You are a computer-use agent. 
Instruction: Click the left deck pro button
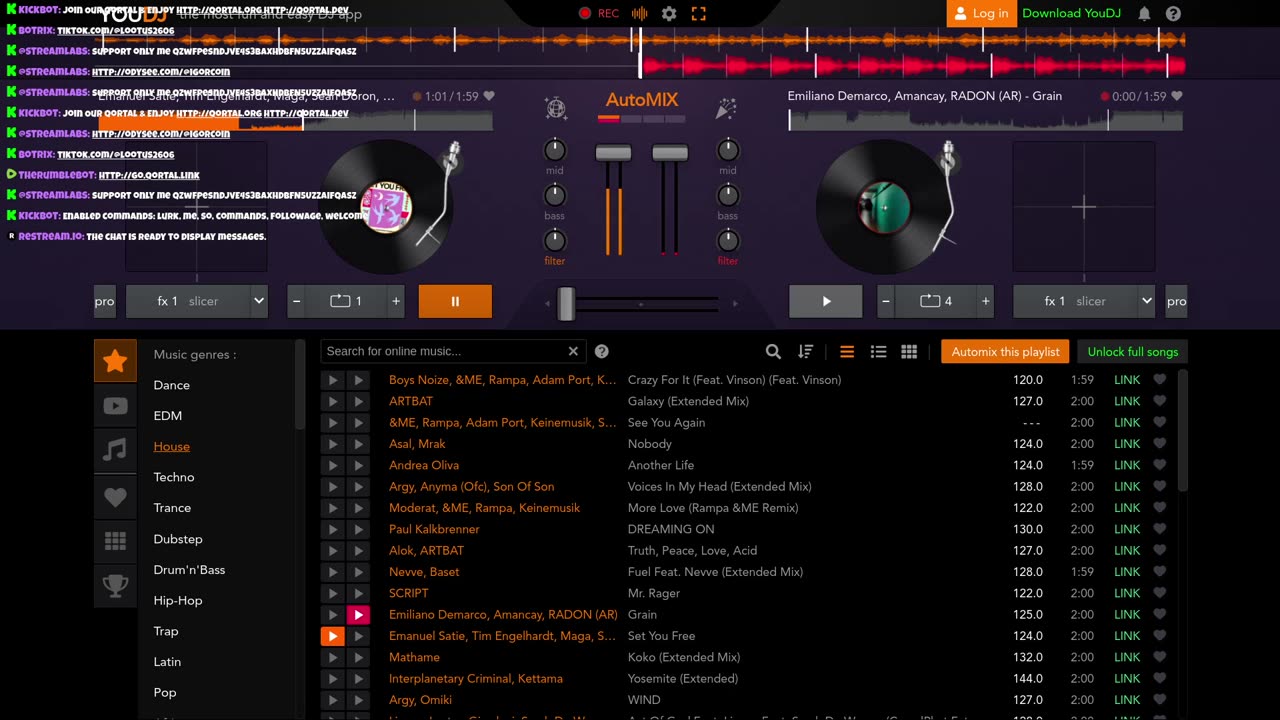pos(105,301)
